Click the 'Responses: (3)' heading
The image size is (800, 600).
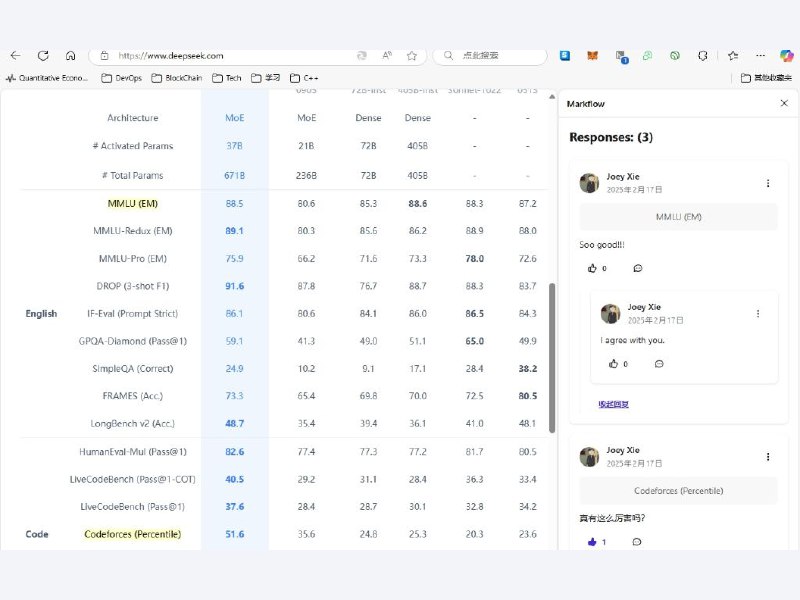coord(611,137)
